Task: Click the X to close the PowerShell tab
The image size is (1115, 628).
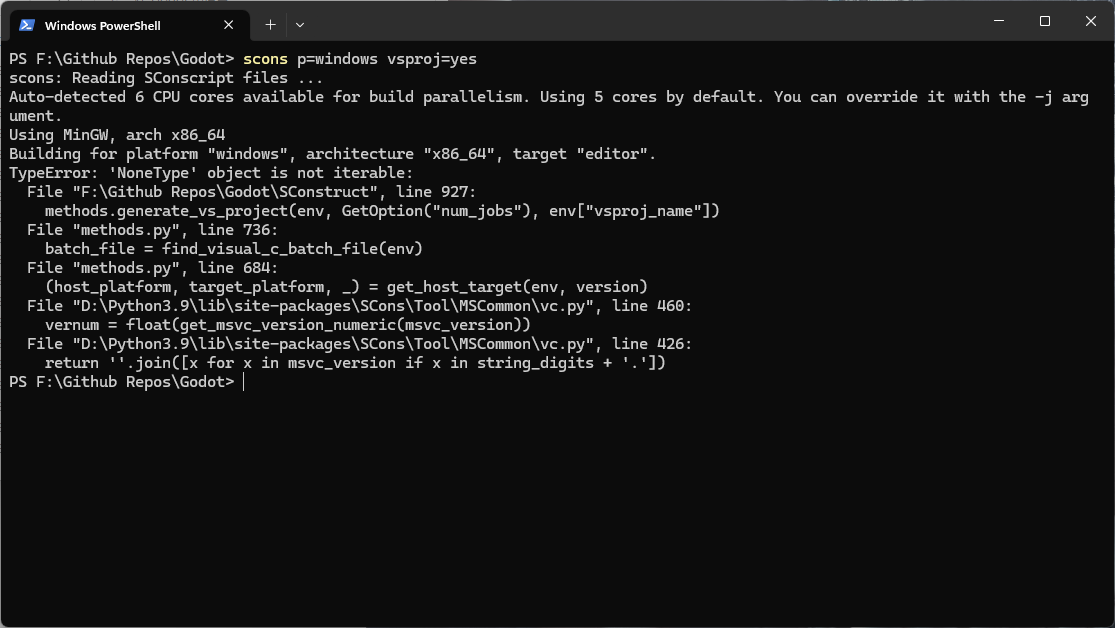Action: [228, 25]
